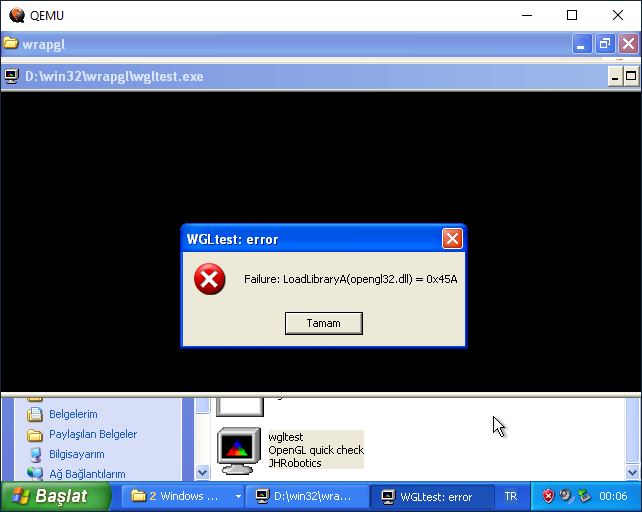The image size is (642, 512).
Task: Click monitor icon on D:\win32 taskbar item
Action: (x=262, y=496)
